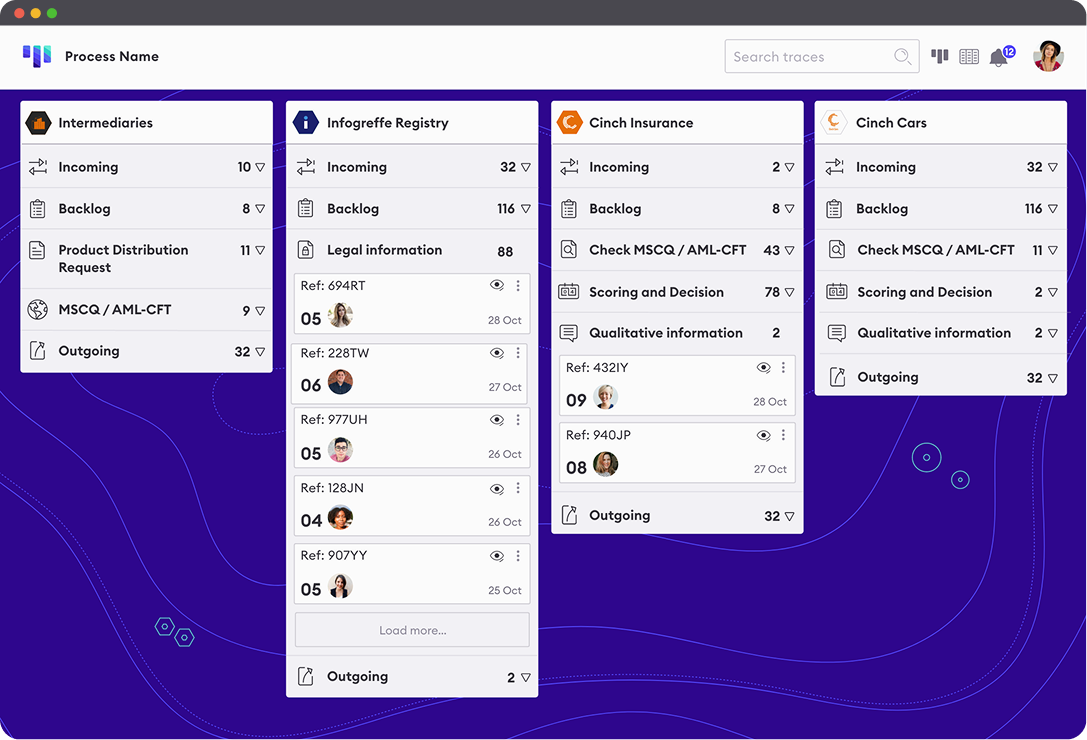Screen dimensions: 1087x740
Task: Click assignee avatar on Ref: 432IY
Action: pyautogui.click(x=605, y=397)
